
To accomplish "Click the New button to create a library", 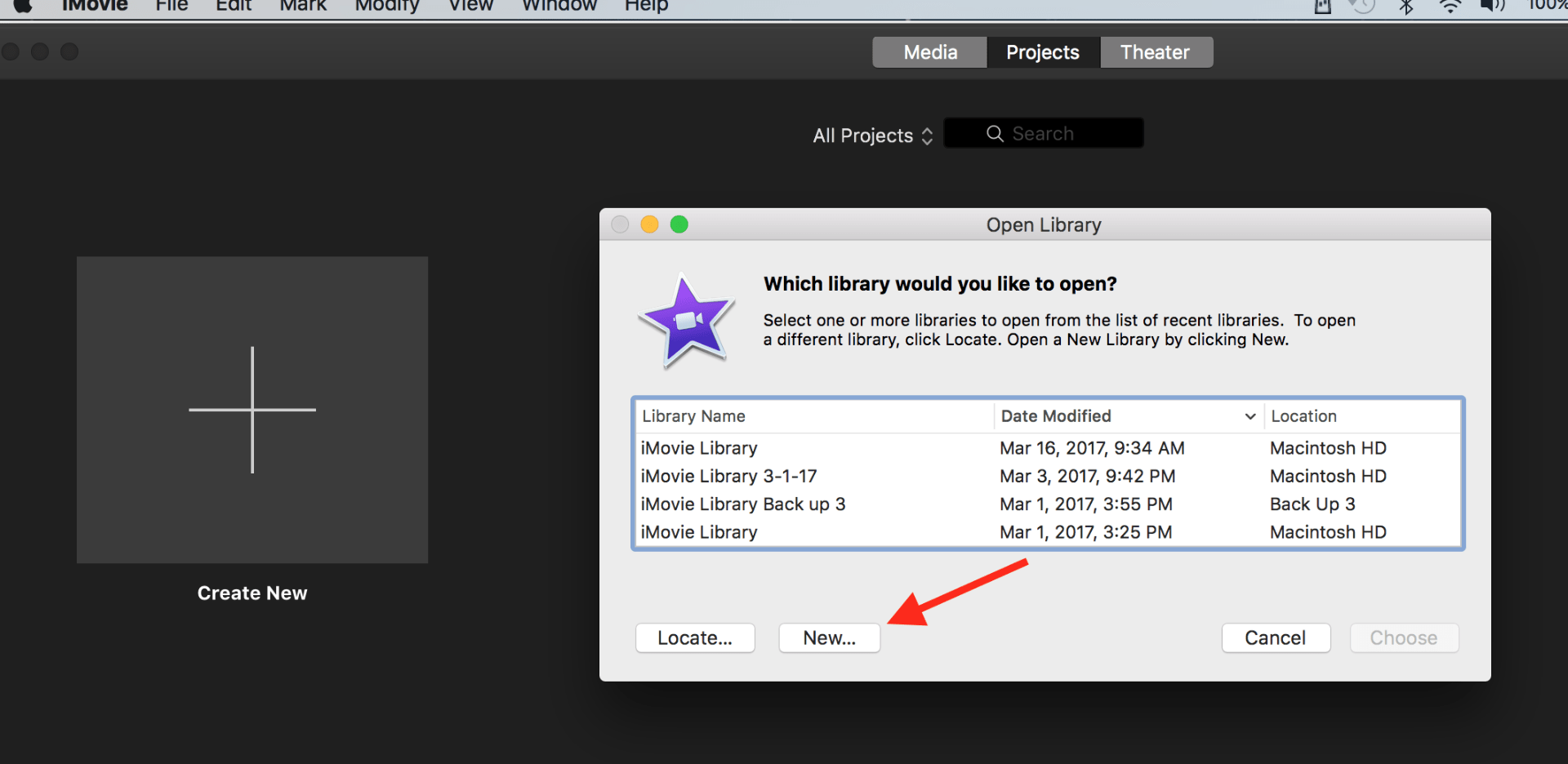I will 828,637.
